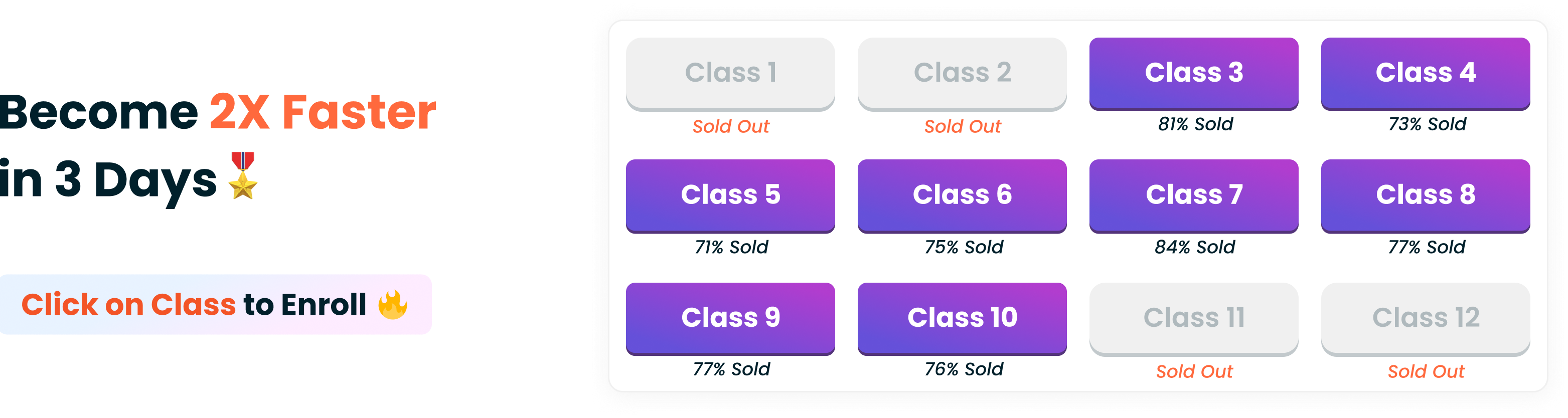Select Class 5 to enroll
Screen dimensions: 1568x418
[730, 196]
